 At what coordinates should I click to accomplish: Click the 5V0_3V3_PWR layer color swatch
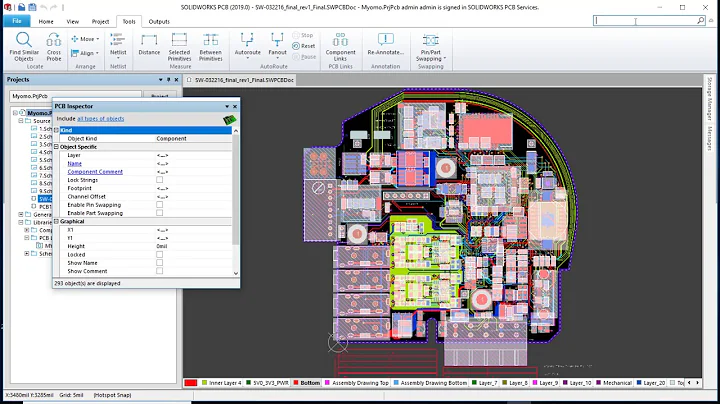[x=248, y=382]
